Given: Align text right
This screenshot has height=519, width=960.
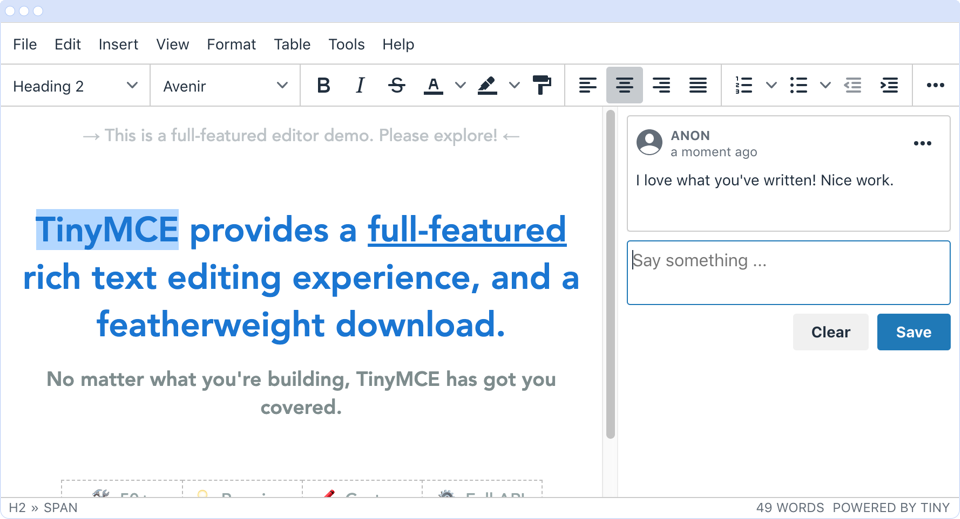Looking at the screenshot, I should click(x=661, y=86).
